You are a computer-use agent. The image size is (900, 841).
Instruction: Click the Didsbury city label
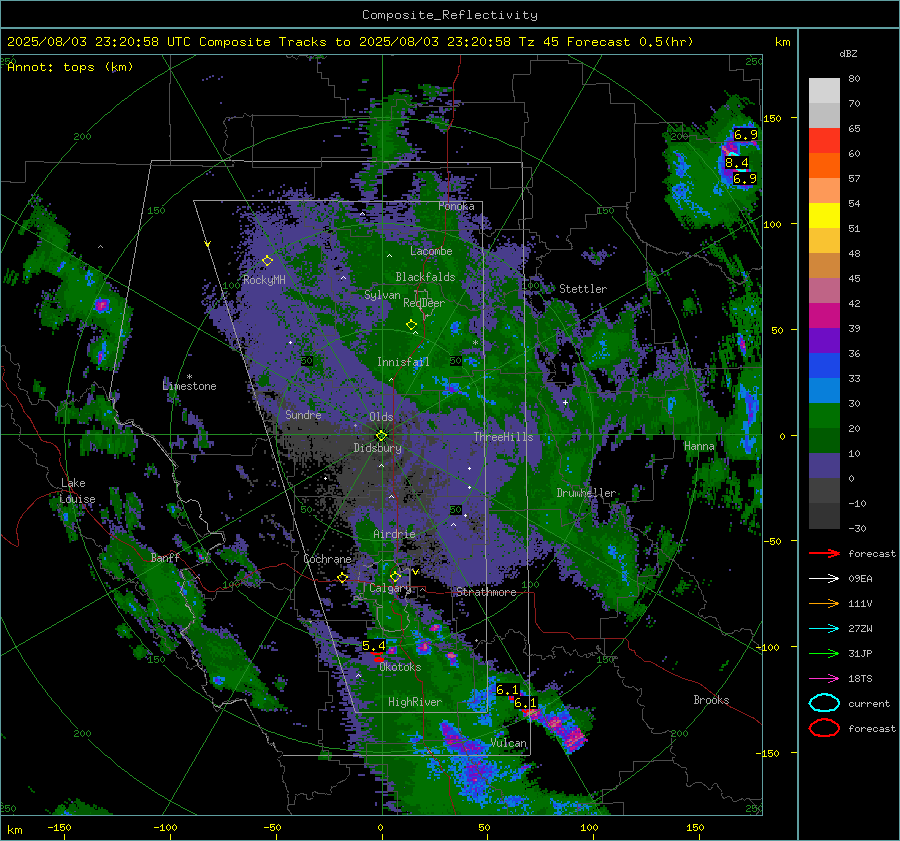[377, 448]
